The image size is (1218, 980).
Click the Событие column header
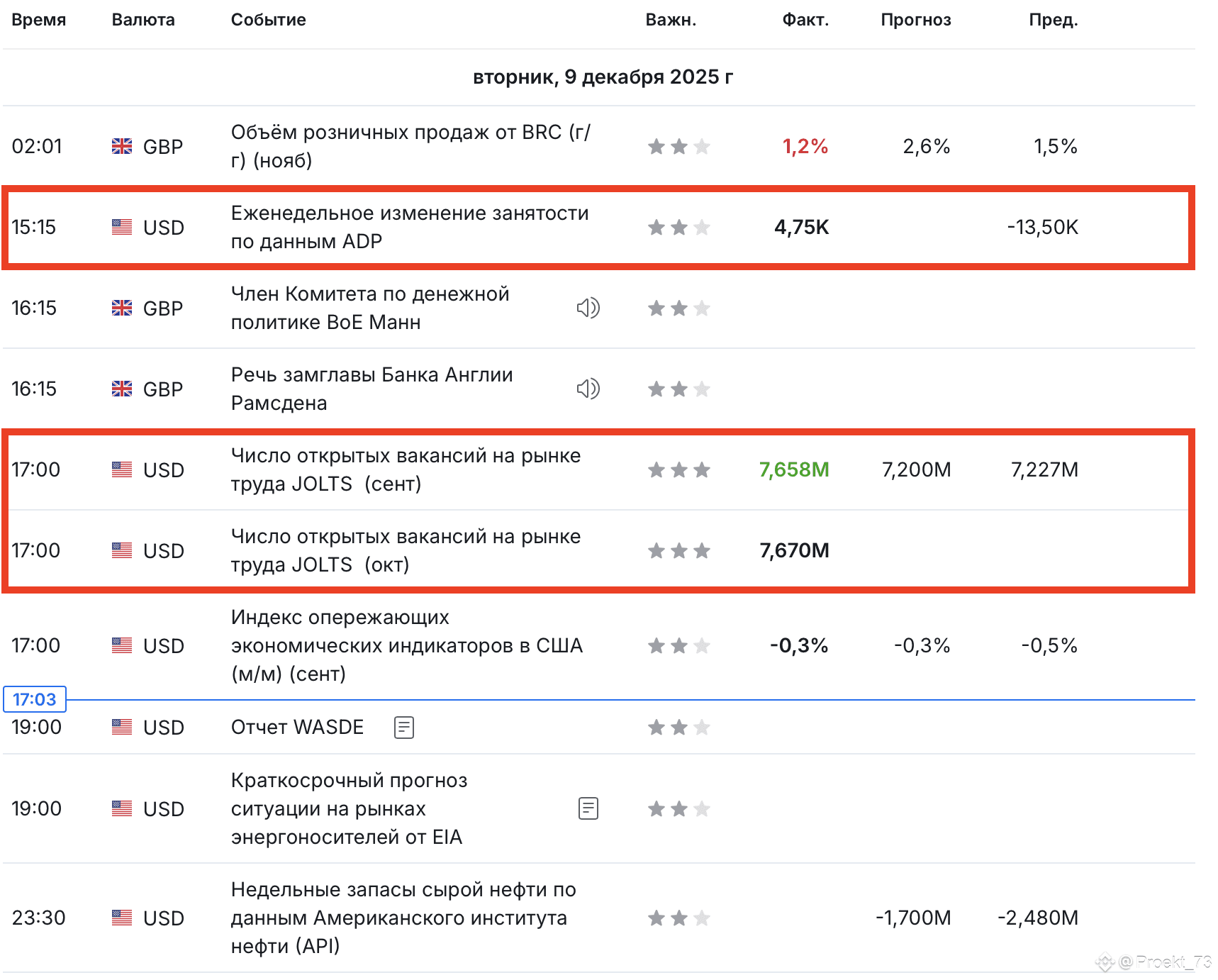[269, 20]
